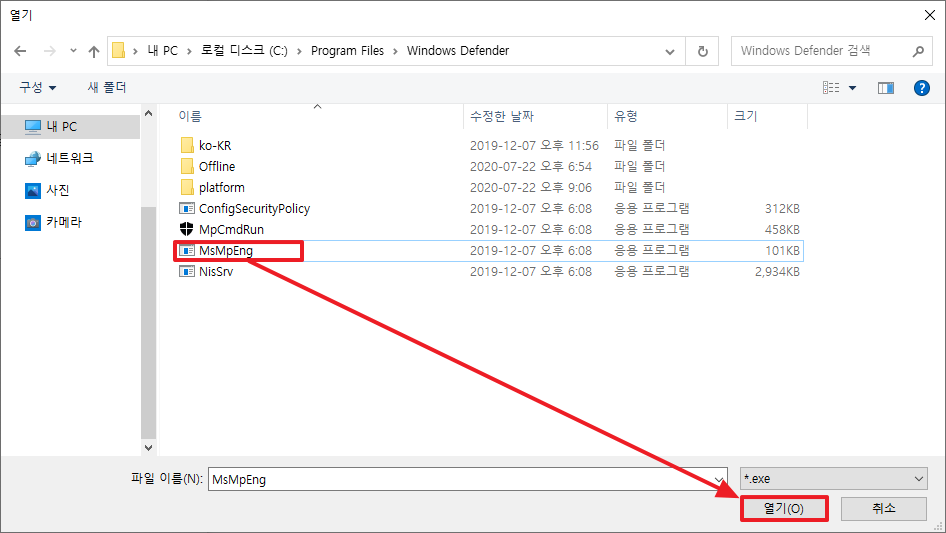Click the MsMpEng application icon
The image size is (946, 533).
pyautogui.click(x=187, y=251)
